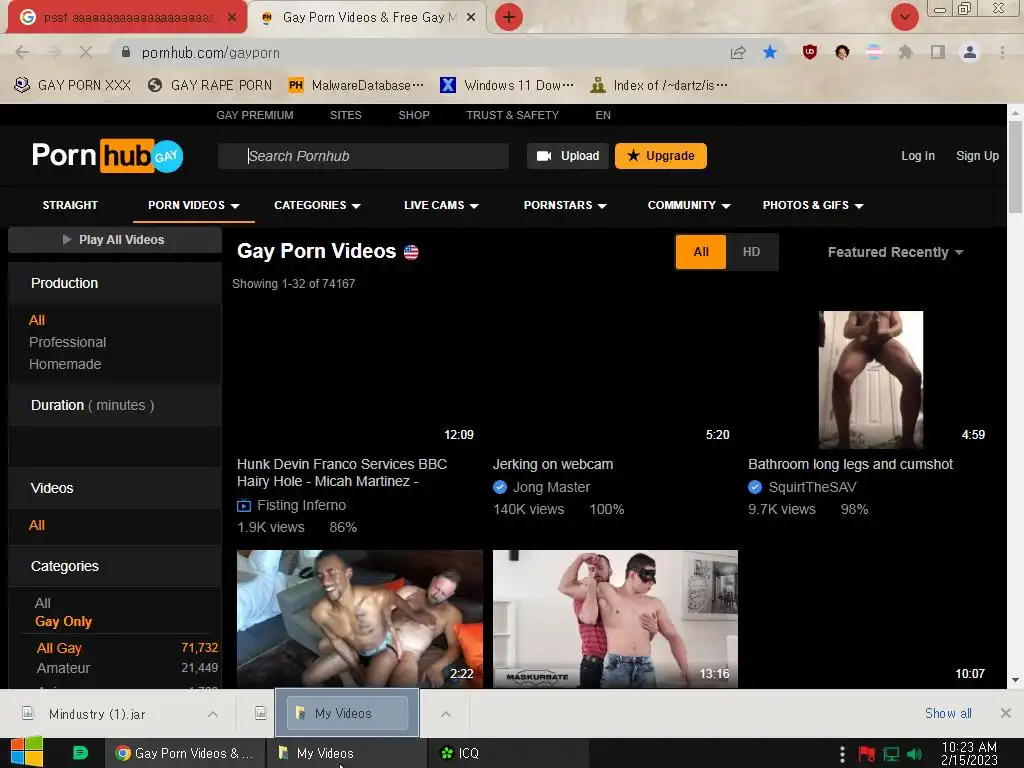The height and width of the screenshot is (768, 1024).
Task: Click the scrollbar down arrow
Action: pyautogui.click(x=1015, y=680)
